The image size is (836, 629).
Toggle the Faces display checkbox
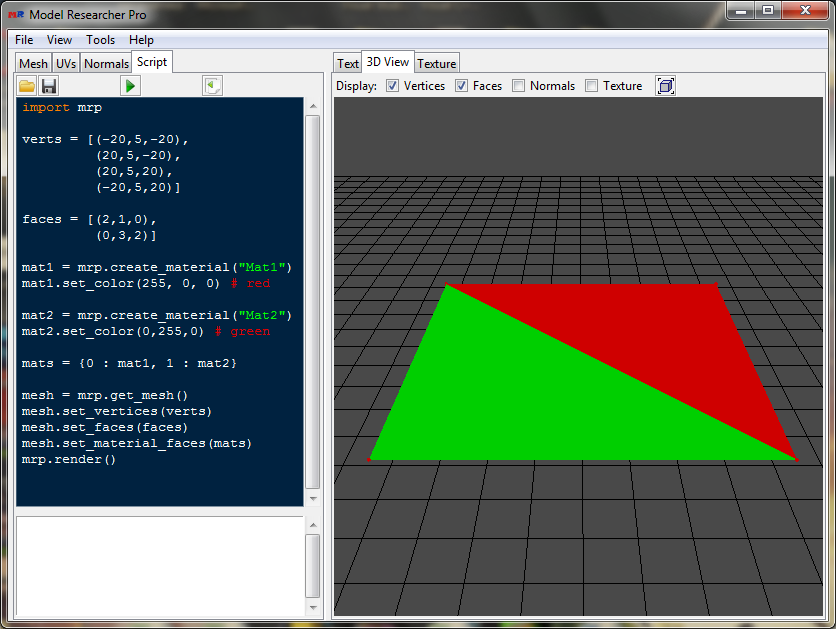[461, 86]
